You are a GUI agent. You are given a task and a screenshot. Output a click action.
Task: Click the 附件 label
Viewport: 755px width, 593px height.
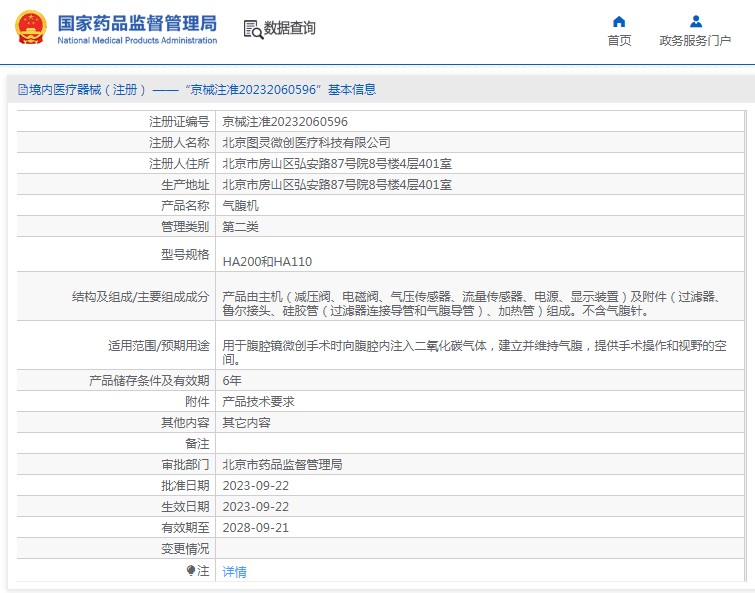coord(197,401)
